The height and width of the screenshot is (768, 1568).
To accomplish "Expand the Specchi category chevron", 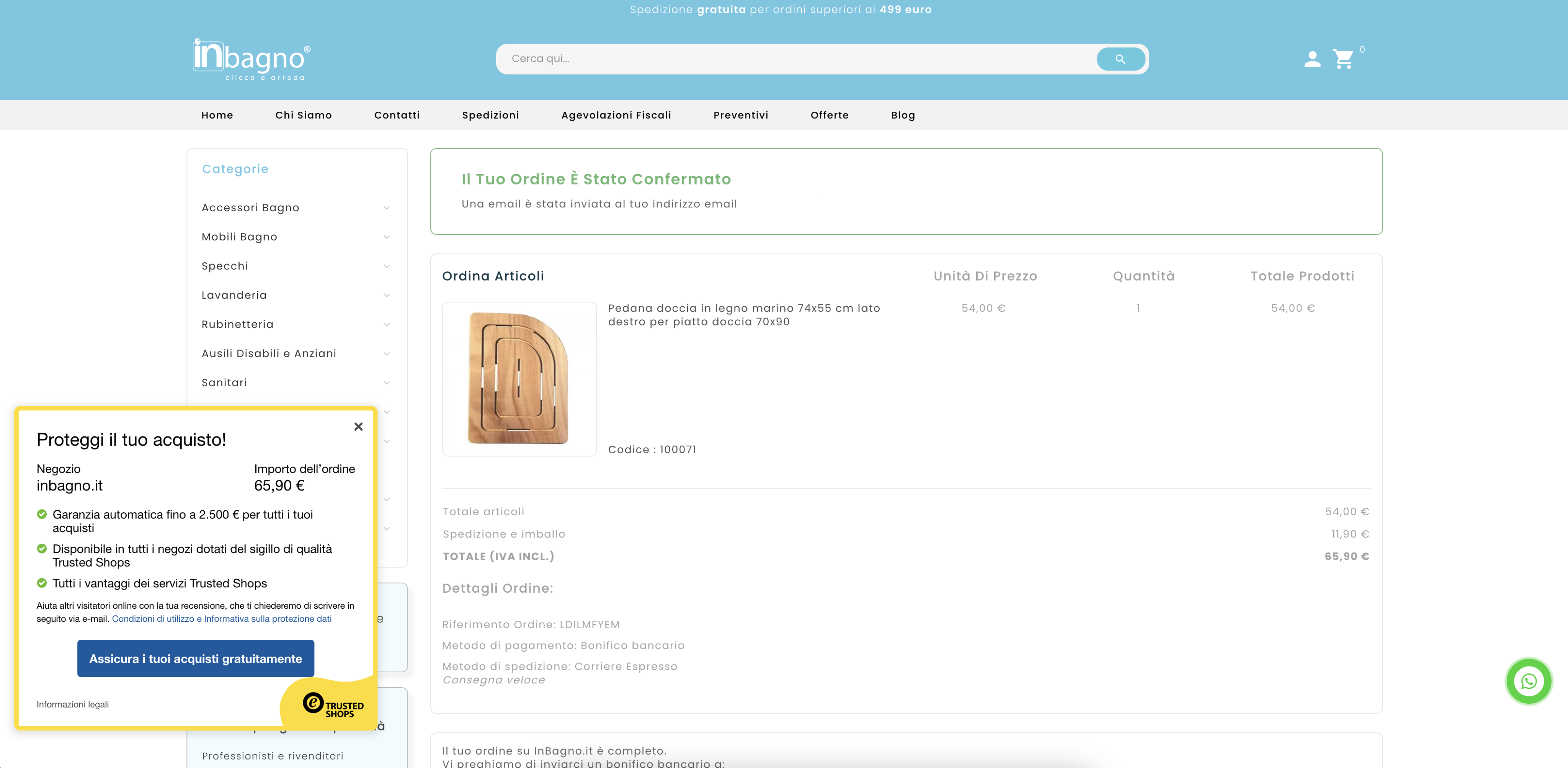I will pyautogui.click(x=387, y=266).
